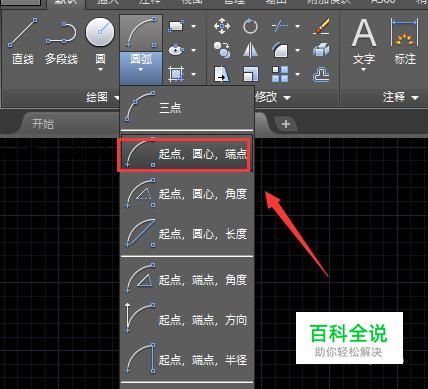Open the Trim tool dropdown arrow
This screenshot has width=428, height=389.
[297, 26]
